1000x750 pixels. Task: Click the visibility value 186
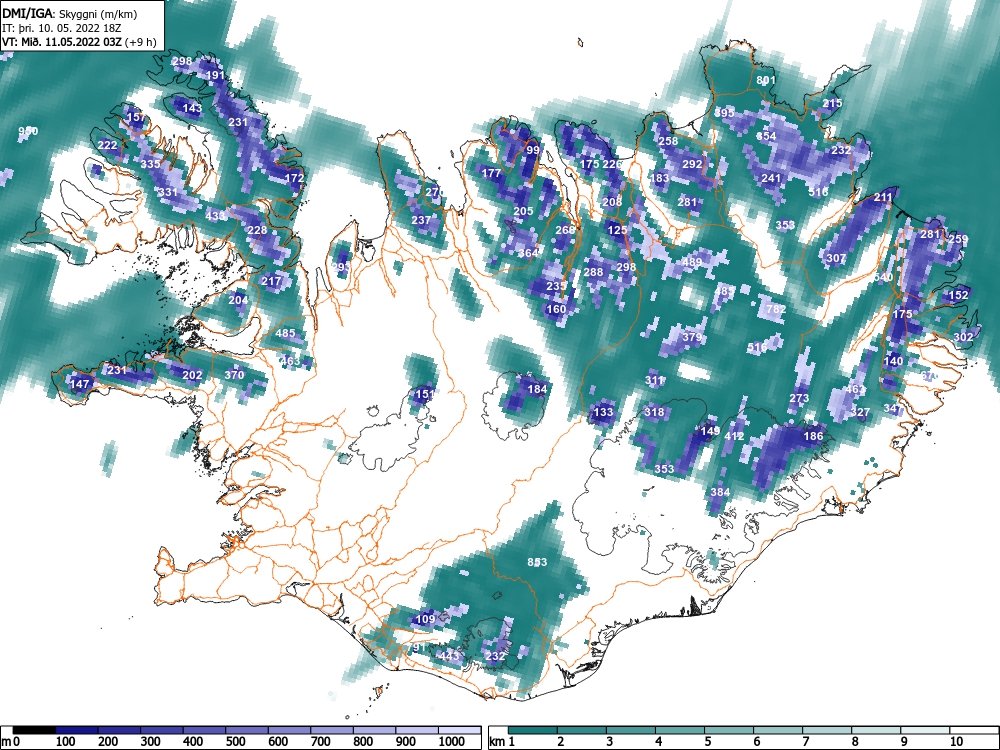tap(813, 436)
